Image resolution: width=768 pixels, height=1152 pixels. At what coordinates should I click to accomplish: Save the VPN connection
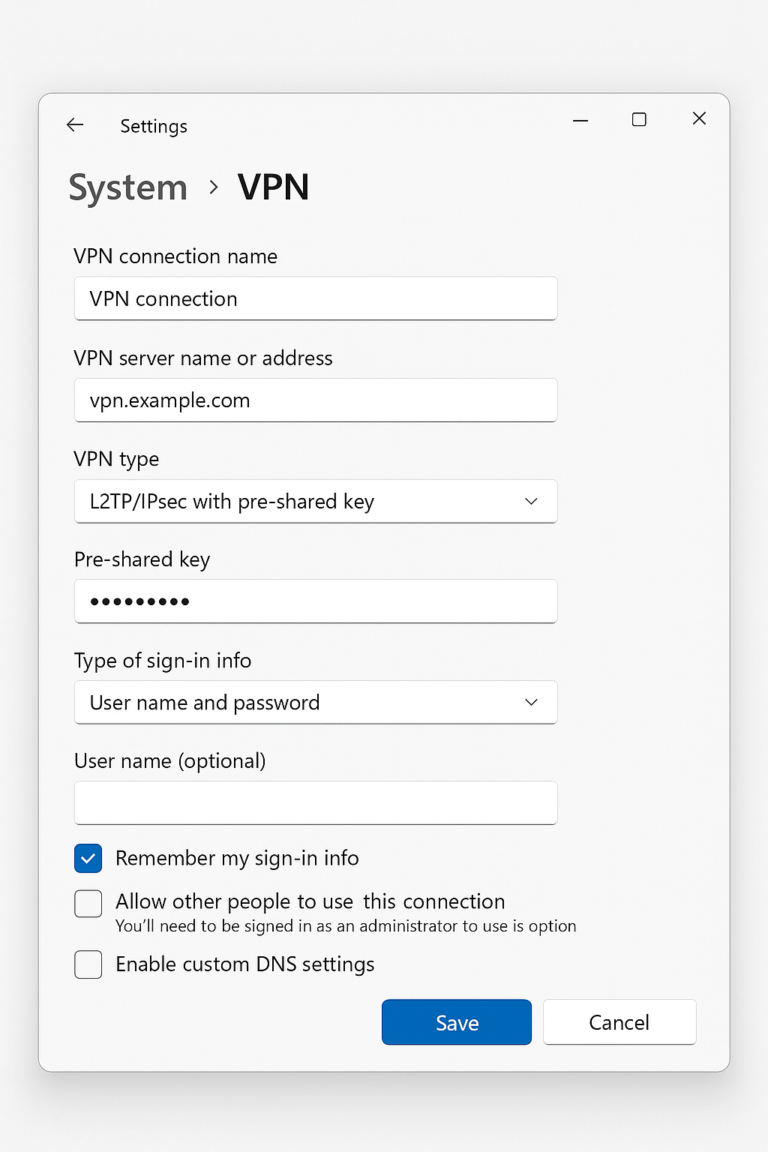tap(456, 1022)
